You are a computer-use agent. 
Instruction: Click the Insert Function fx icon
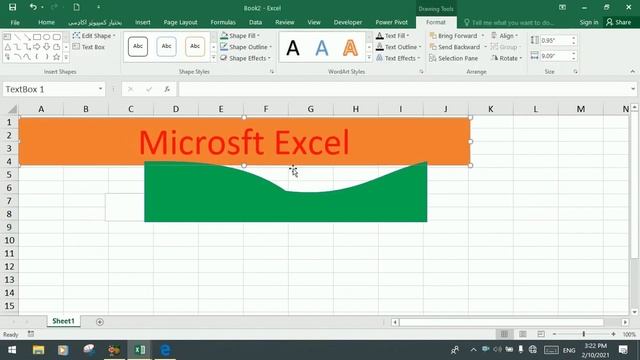click(167, 89)
